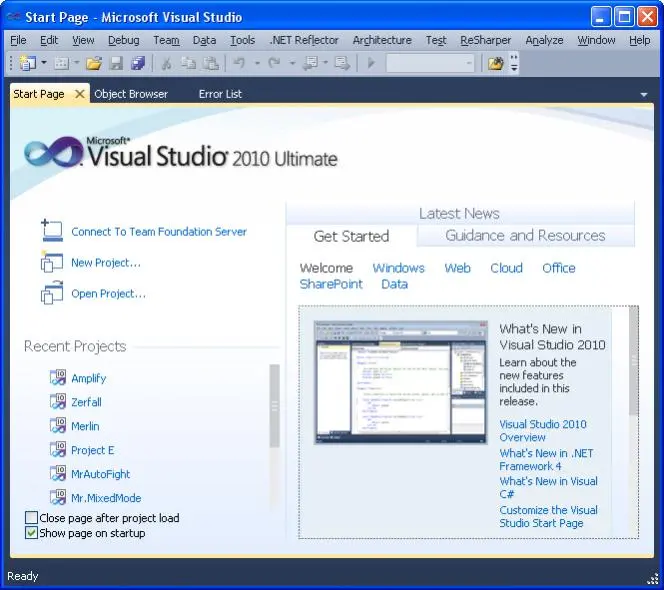The height and width of the screenshot is (590, 664).
Task: Click the Paste clipboard icon
Action: 210,64
